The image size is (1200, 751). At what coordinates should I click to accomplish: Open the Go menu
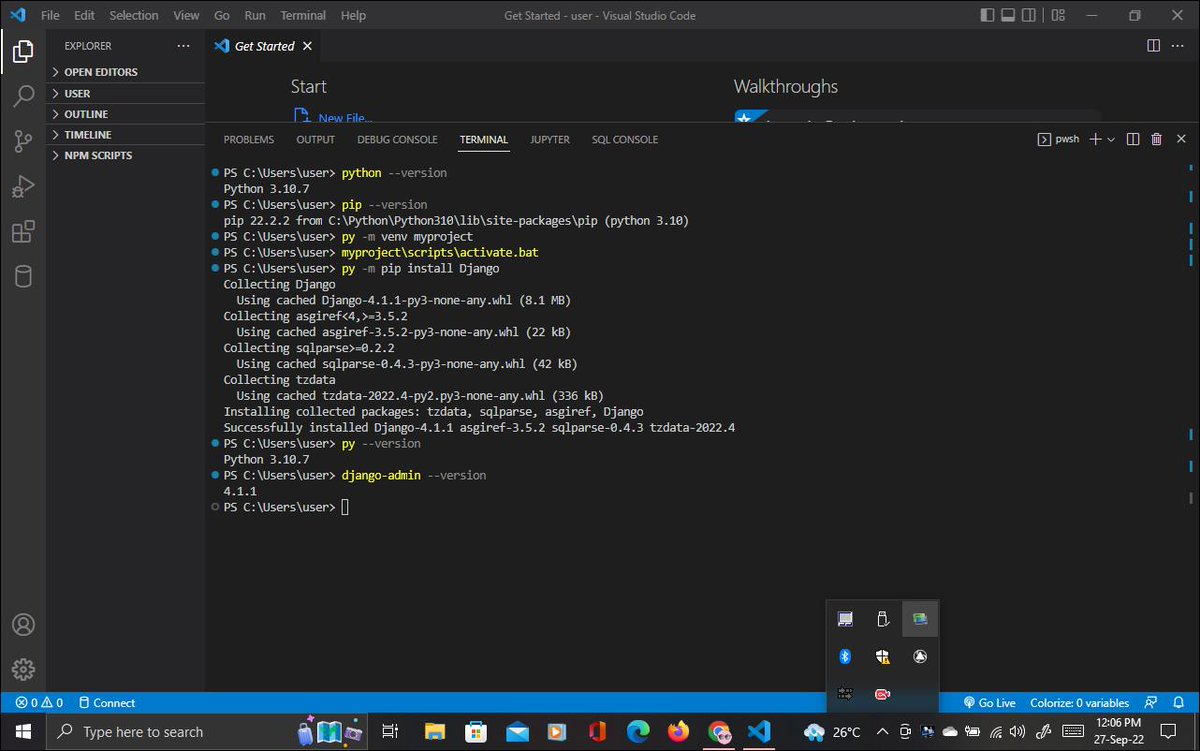point(222,15)
